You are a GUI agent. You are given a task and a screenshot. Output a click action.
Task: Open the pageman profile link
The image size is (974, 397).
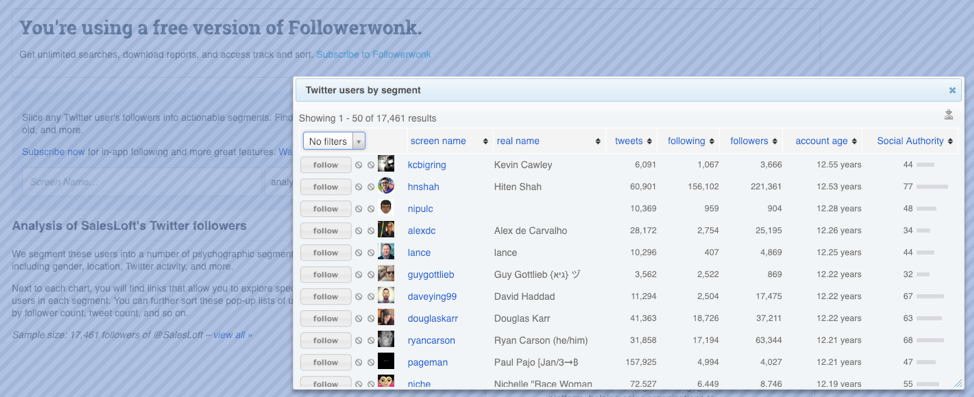click(427, 362)
